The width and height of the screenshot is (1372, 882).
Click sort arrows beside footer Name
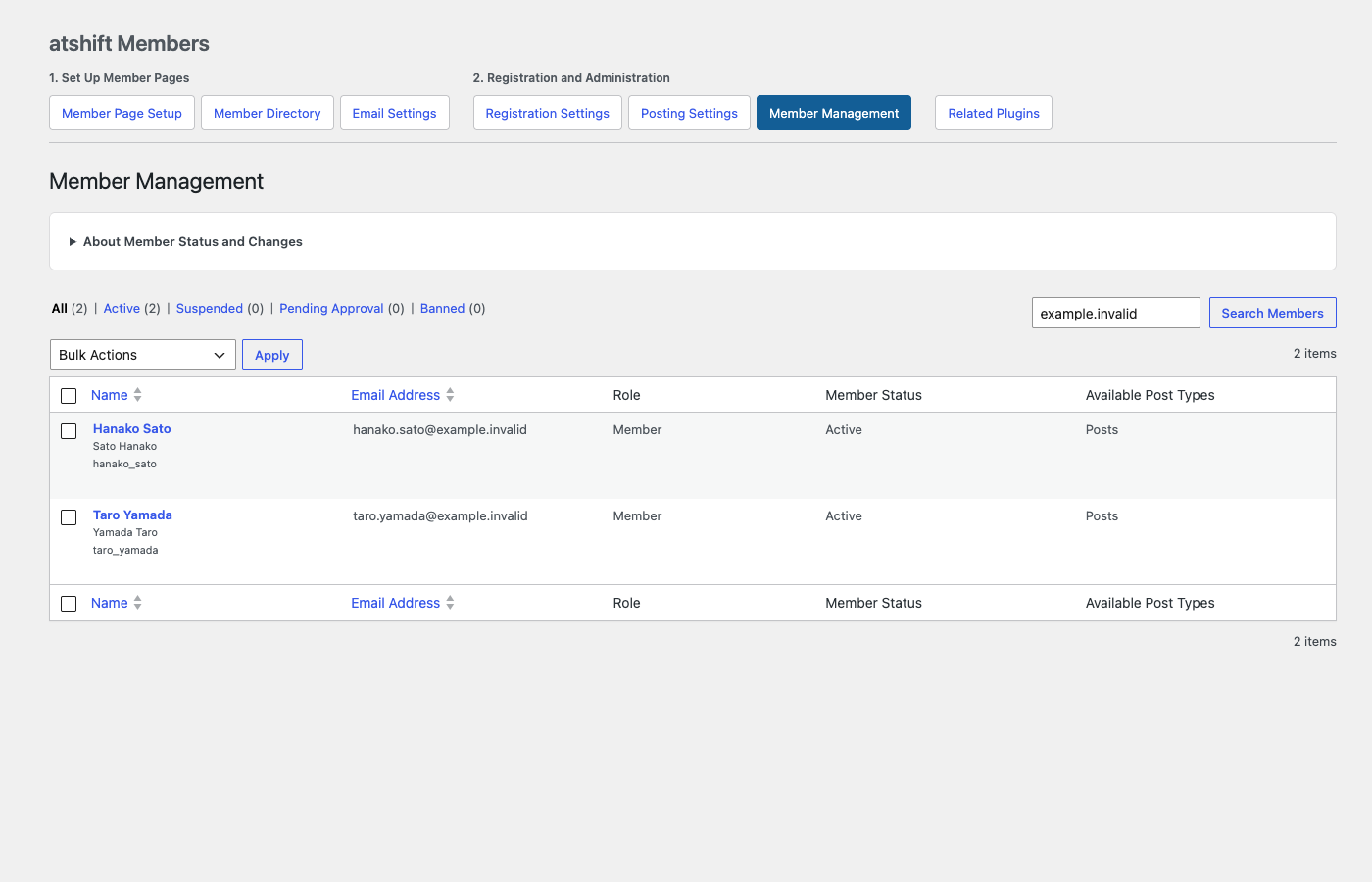[x=137, y=603]
